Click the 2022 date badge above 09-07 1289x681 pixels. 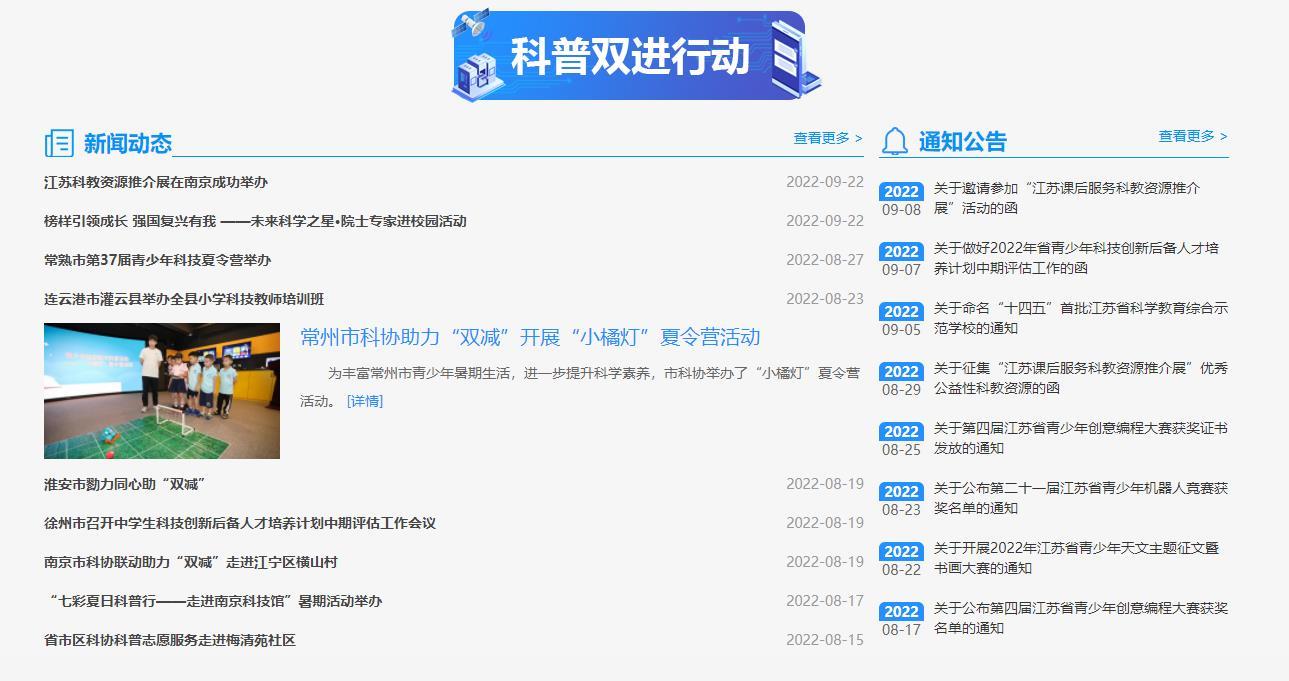pos(901,251)
